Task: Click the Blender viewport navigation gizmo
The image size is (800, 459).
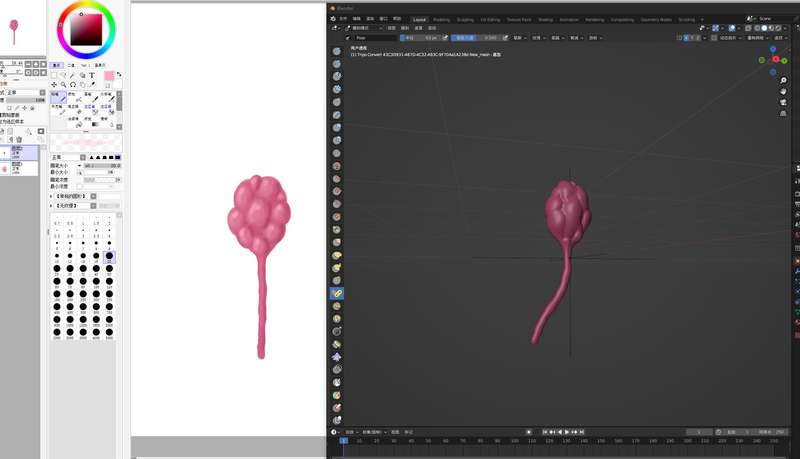Action: coord(775,59)
